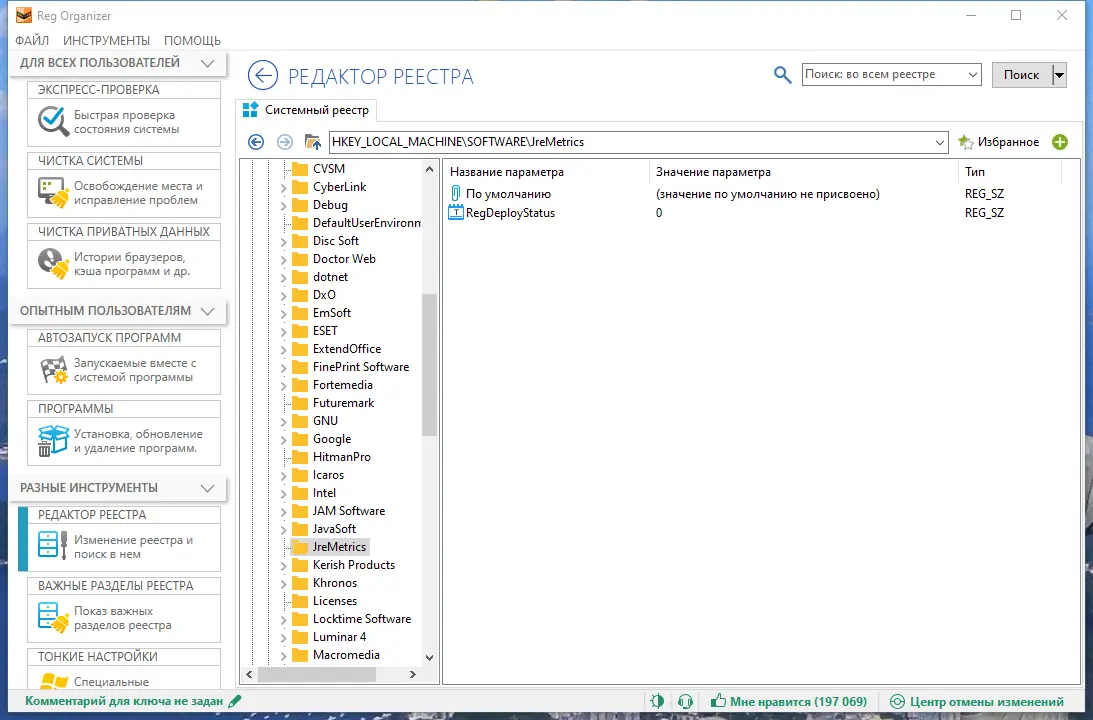
Task: Expand the Google tree node
Action: coord(283,440)
